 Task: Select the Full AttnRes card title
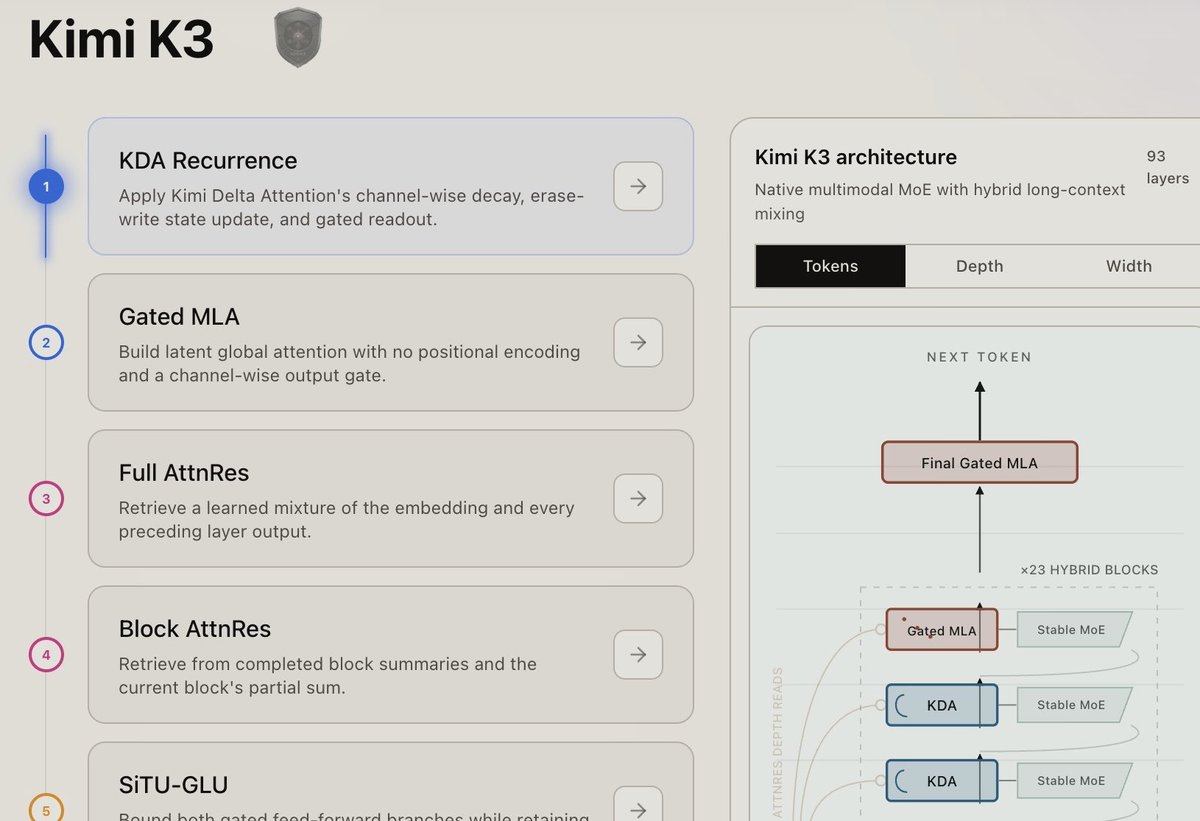tap(184, 473)
